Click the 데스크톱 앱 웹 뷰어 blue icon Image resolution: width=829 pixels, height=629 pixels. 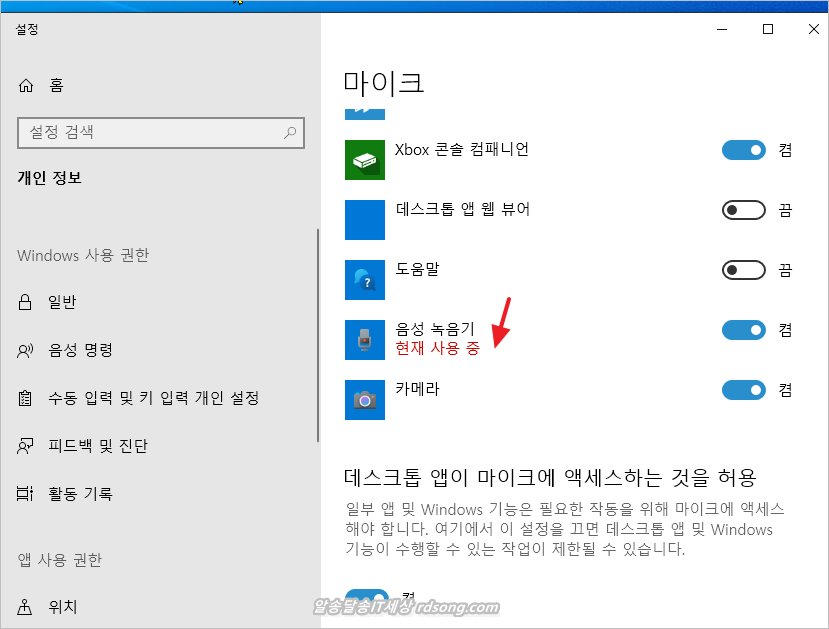365,220
